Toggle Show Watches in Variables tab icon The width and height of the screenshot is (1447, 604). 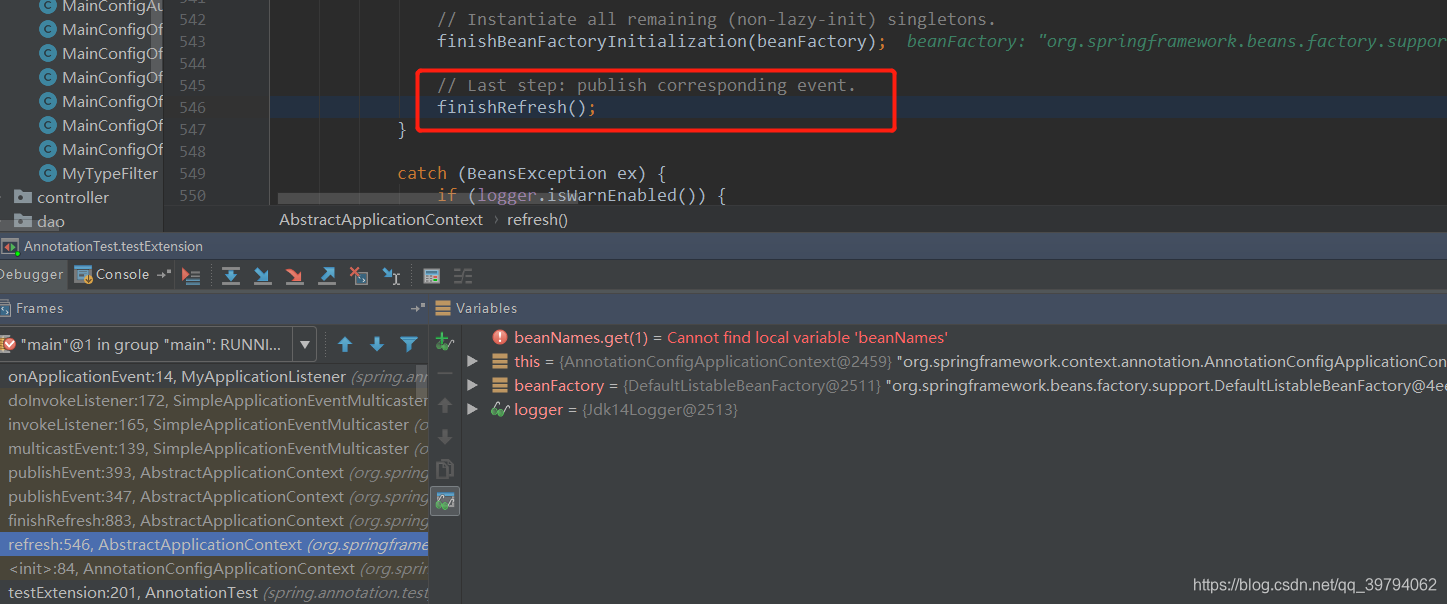tap(445, 500)
